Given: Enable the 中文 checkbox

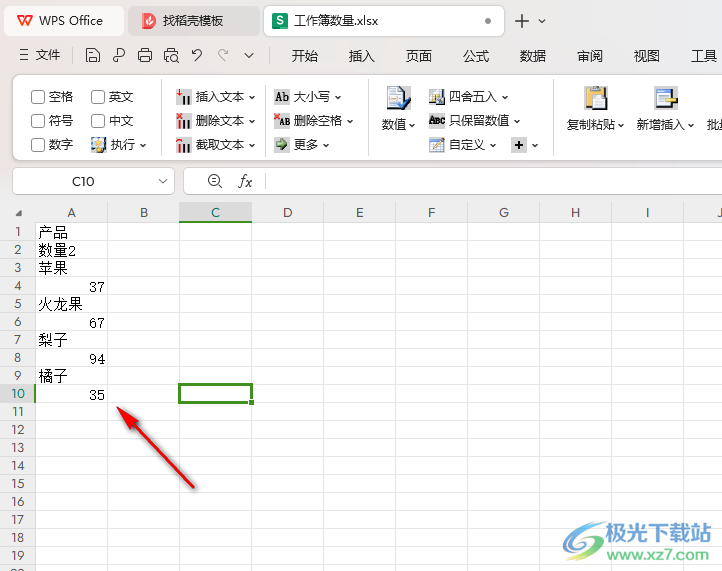Looking at the screenshot, I should tap(98, 121).
